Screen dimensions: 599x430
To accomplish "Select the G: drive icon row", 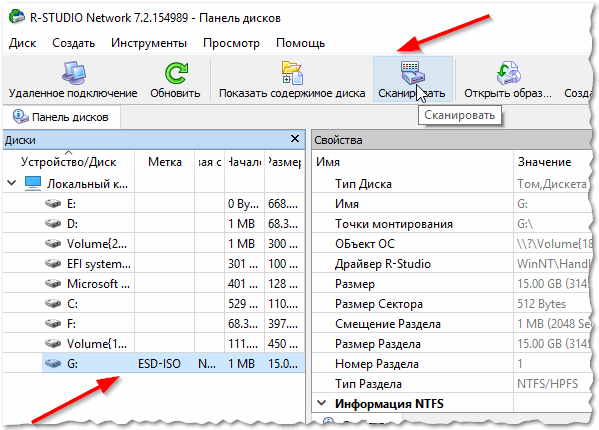I will click(x=173, y=363).
